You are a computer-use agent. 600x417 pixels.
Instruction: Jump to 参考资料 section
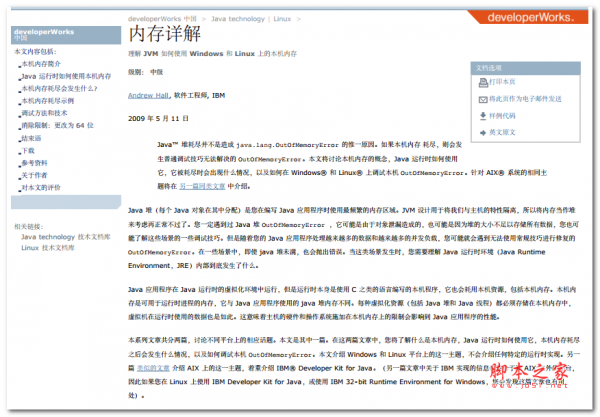[x=34, y=163]
